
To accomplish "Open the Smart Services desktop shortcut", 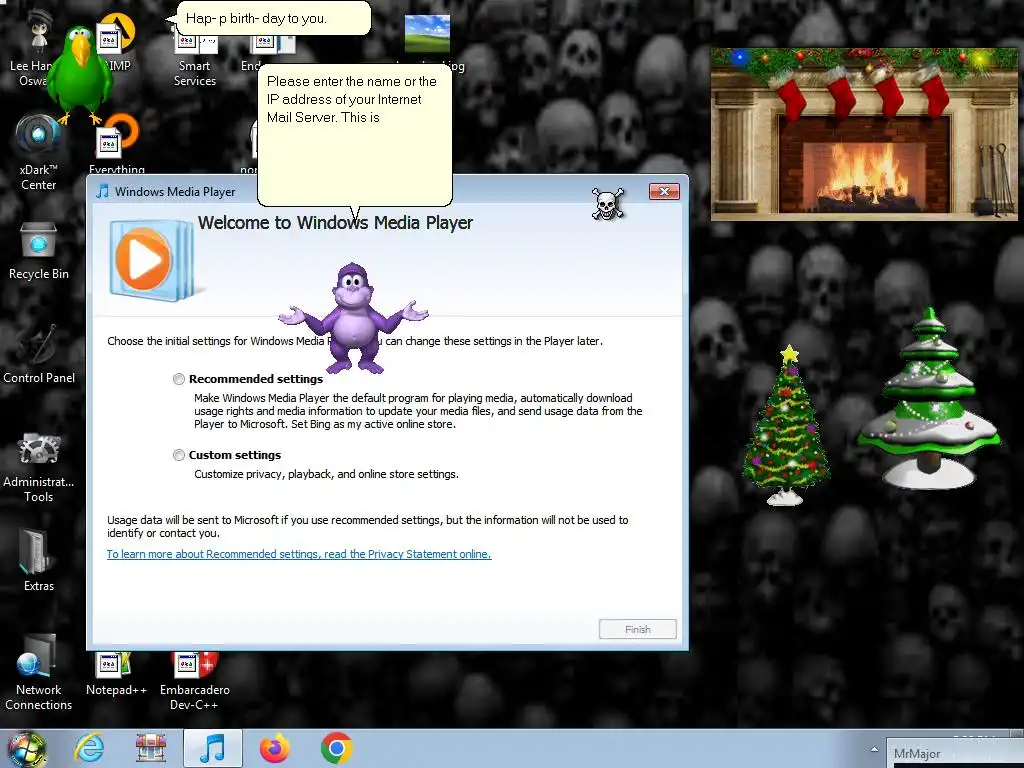I will tap(195, 62).
